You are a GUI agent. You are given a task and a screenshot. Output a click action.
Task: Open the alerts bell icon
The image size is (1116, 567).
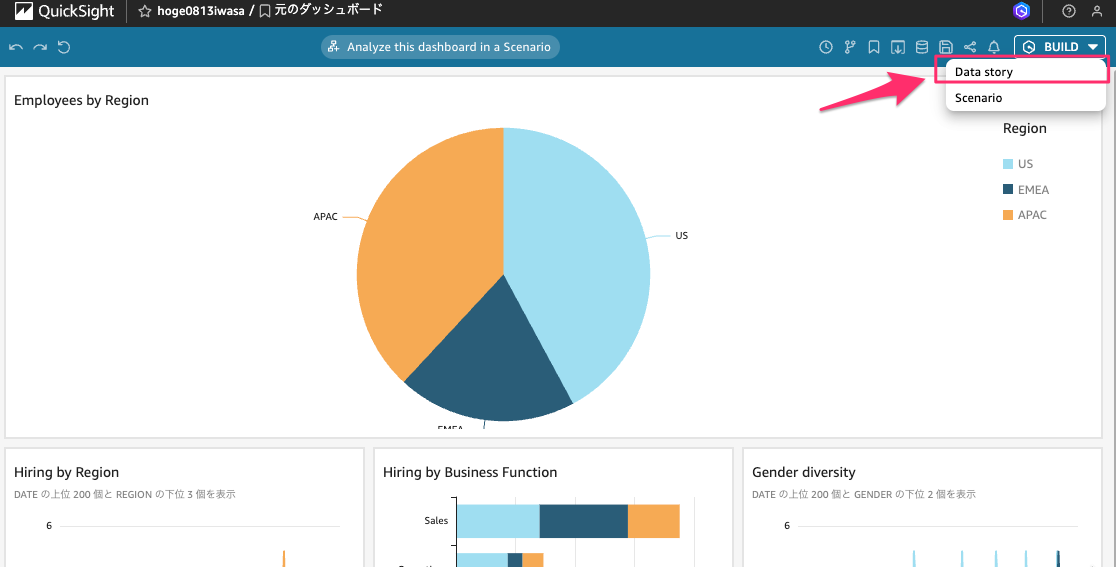994,47
